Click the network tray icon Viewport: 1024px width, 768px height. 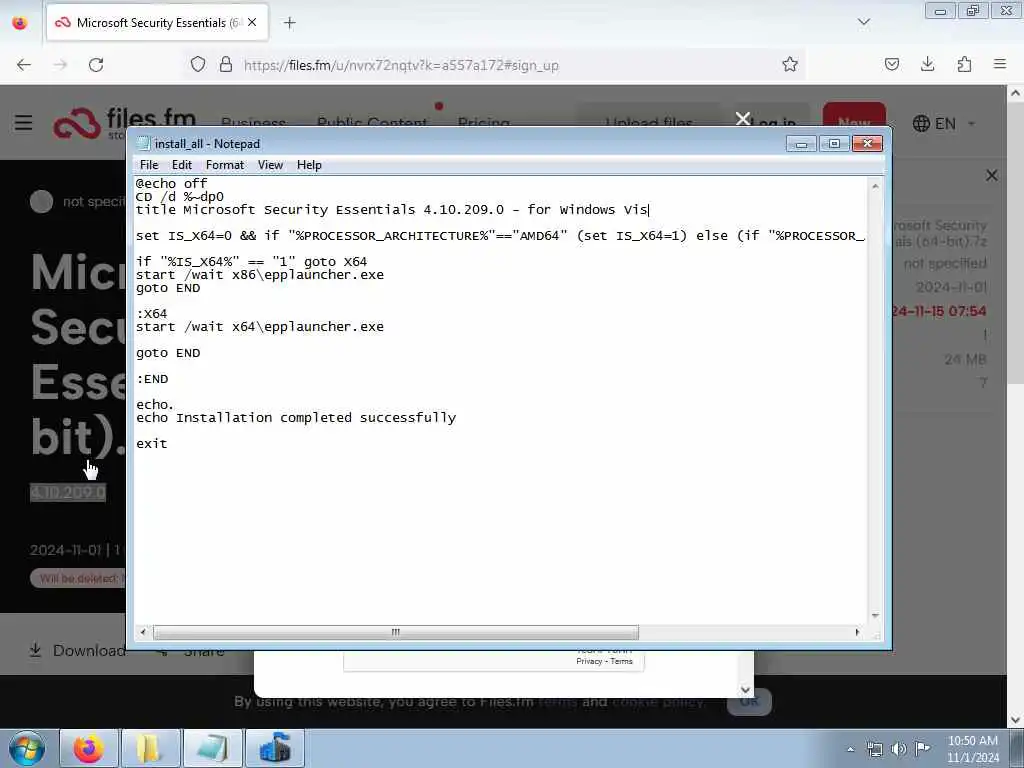click(x=874, y=749)
